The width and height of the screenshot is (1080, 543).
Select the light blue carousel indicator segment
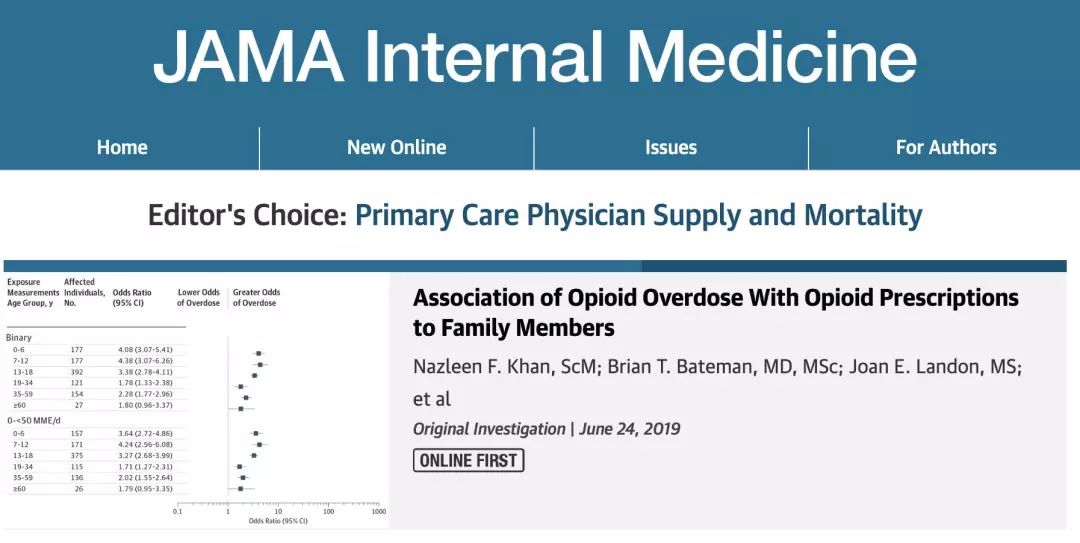coord(322,266)
